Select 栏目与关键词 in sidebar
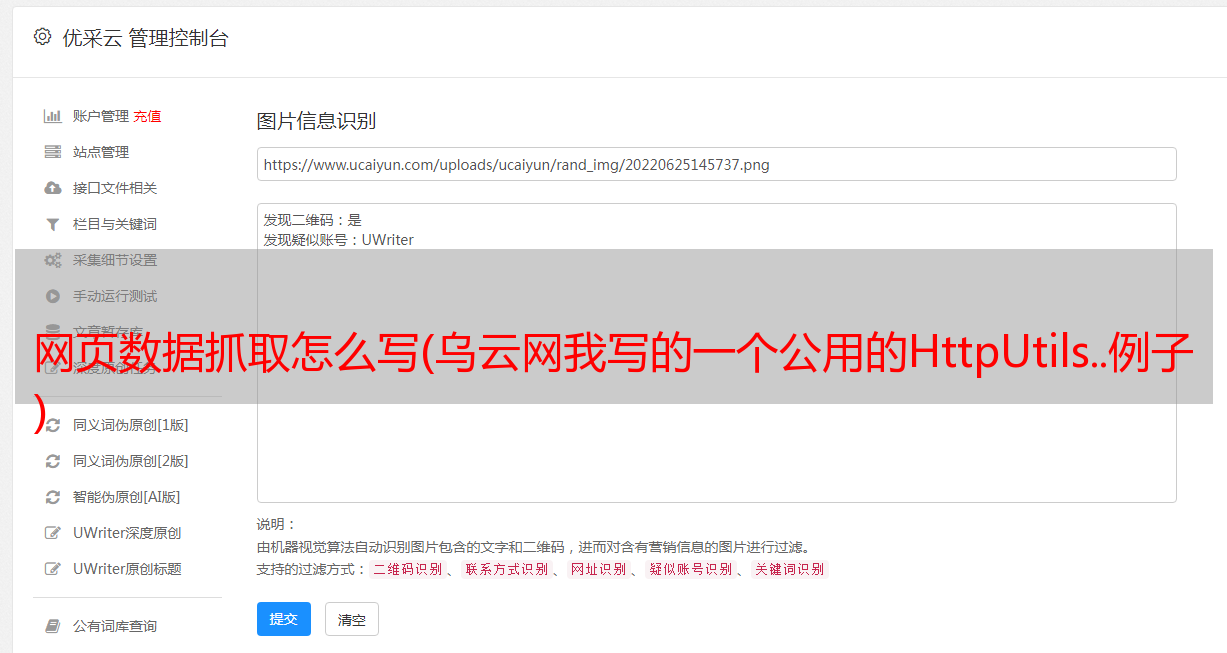This screenshot has width=1227, height=653. coord(114,224)
